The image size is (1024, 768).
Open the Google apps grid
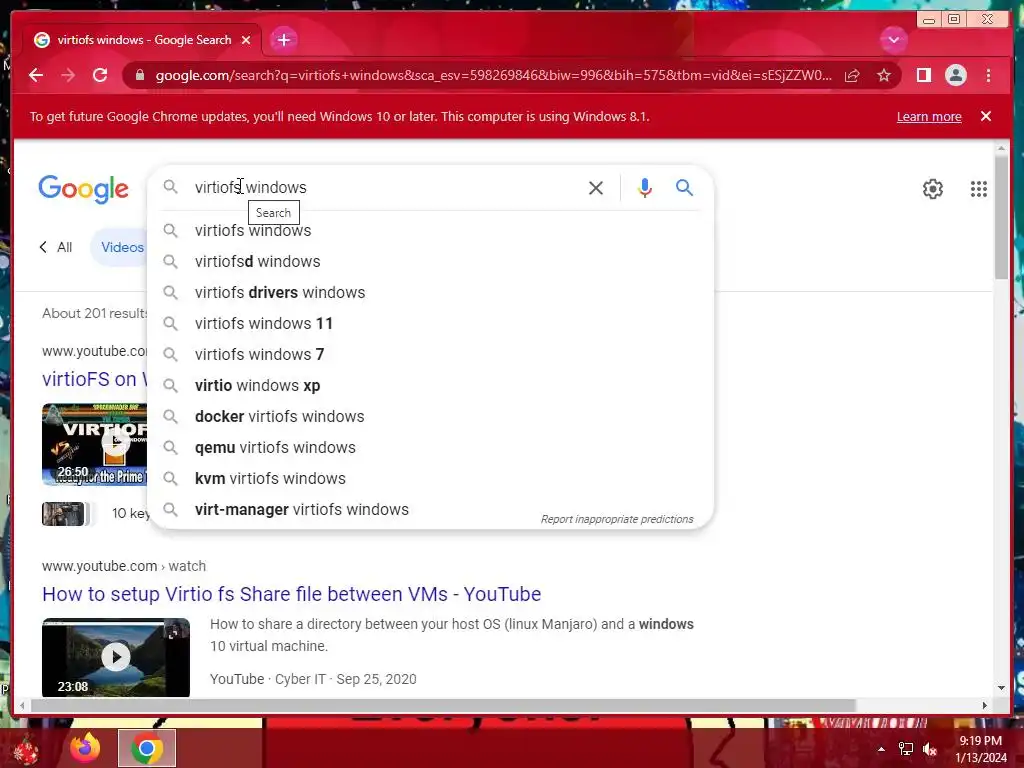pyautogui.click(x=978, y=189)
